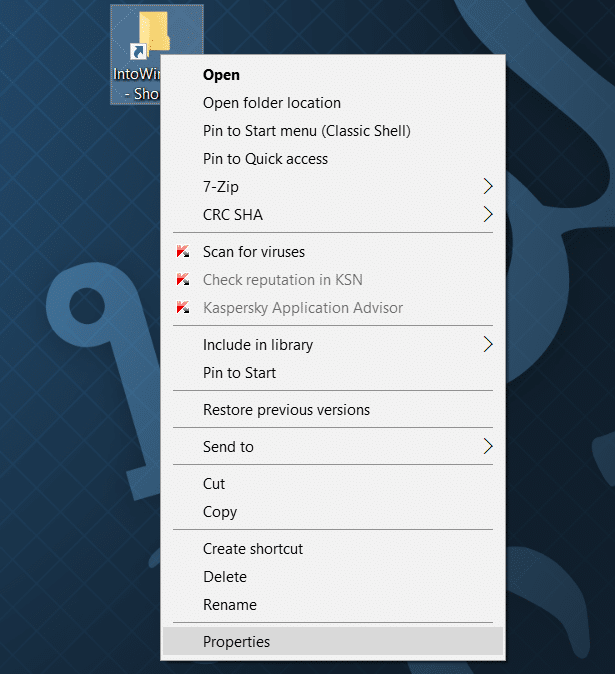Choose Open from the context menu

[x=333, y=75]
